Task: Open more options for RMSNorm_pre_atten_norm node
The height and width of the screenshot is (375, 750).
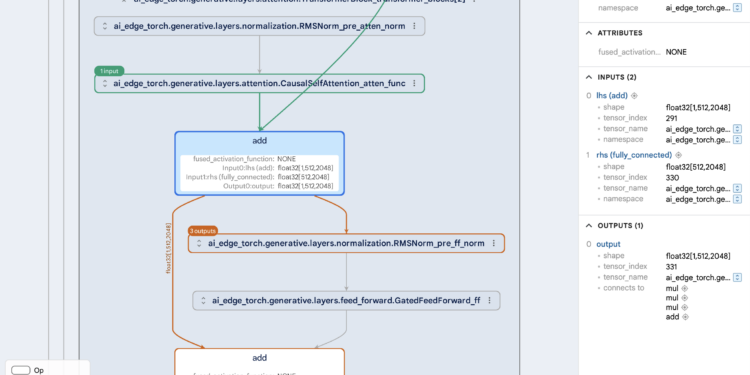Action: click(x=414, y=26)
